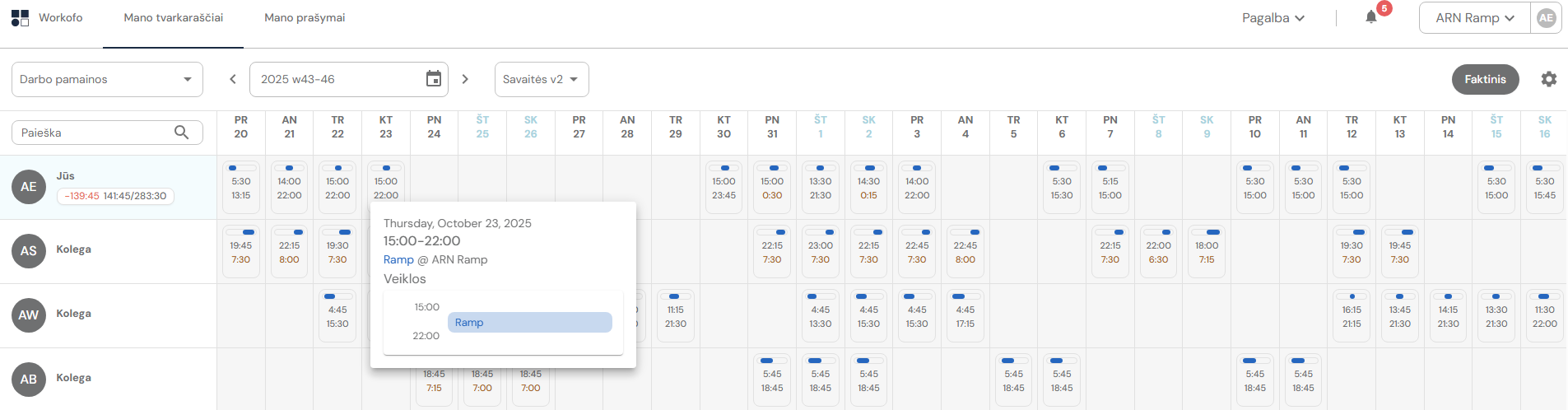Screen dimensions: 1568x410
Task: Expand the ARN Ramp location selector
Action: [x=1474, y=18]
